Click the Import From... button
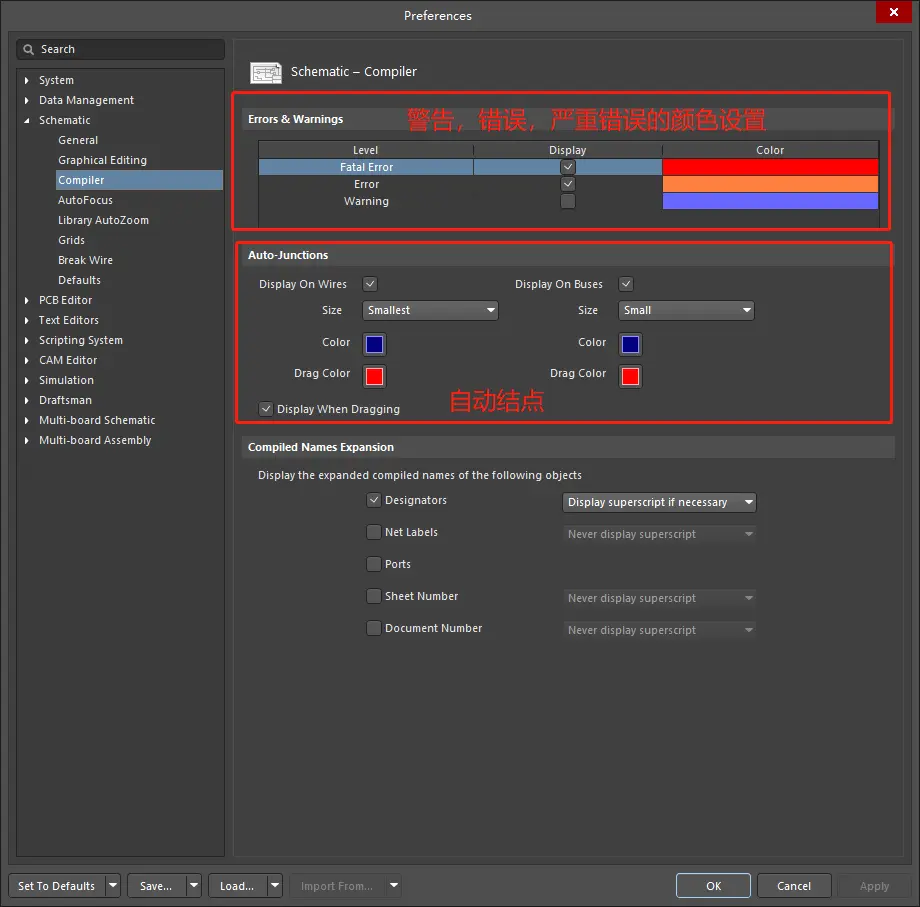The height and width of the screenshot is (907, 920). 337,885
